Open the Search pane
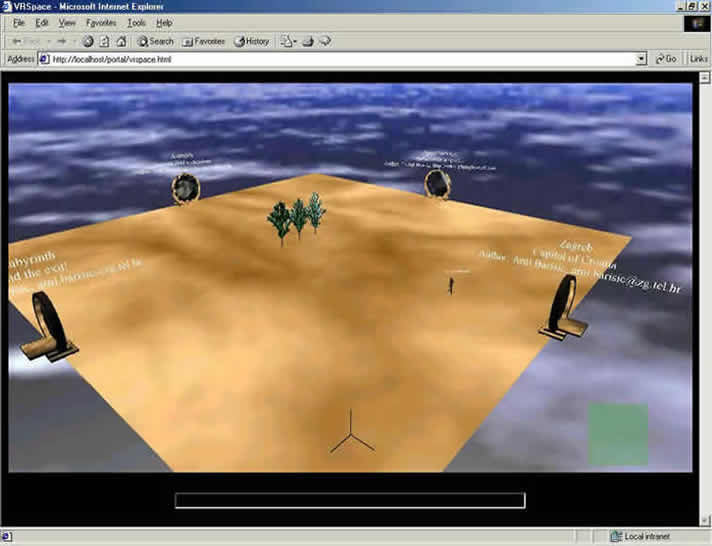 tap(155, 41)
